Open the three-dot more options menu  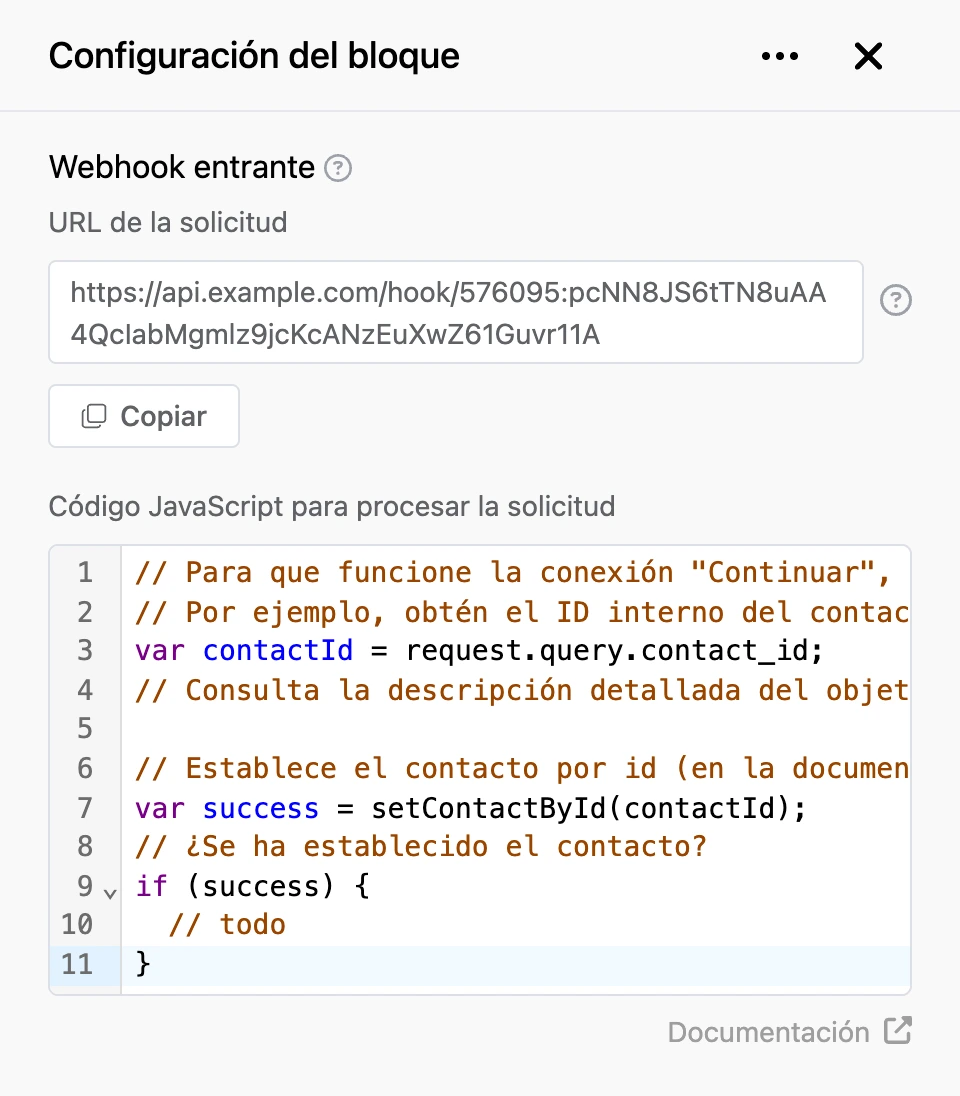point(780,56)
